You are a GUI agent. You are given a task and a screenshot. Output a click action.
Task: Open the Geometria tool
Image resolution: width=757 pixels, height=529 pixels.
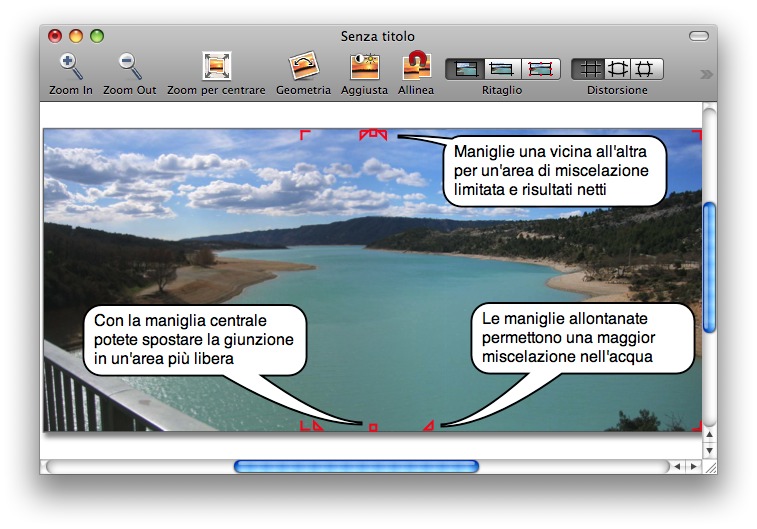303,66
